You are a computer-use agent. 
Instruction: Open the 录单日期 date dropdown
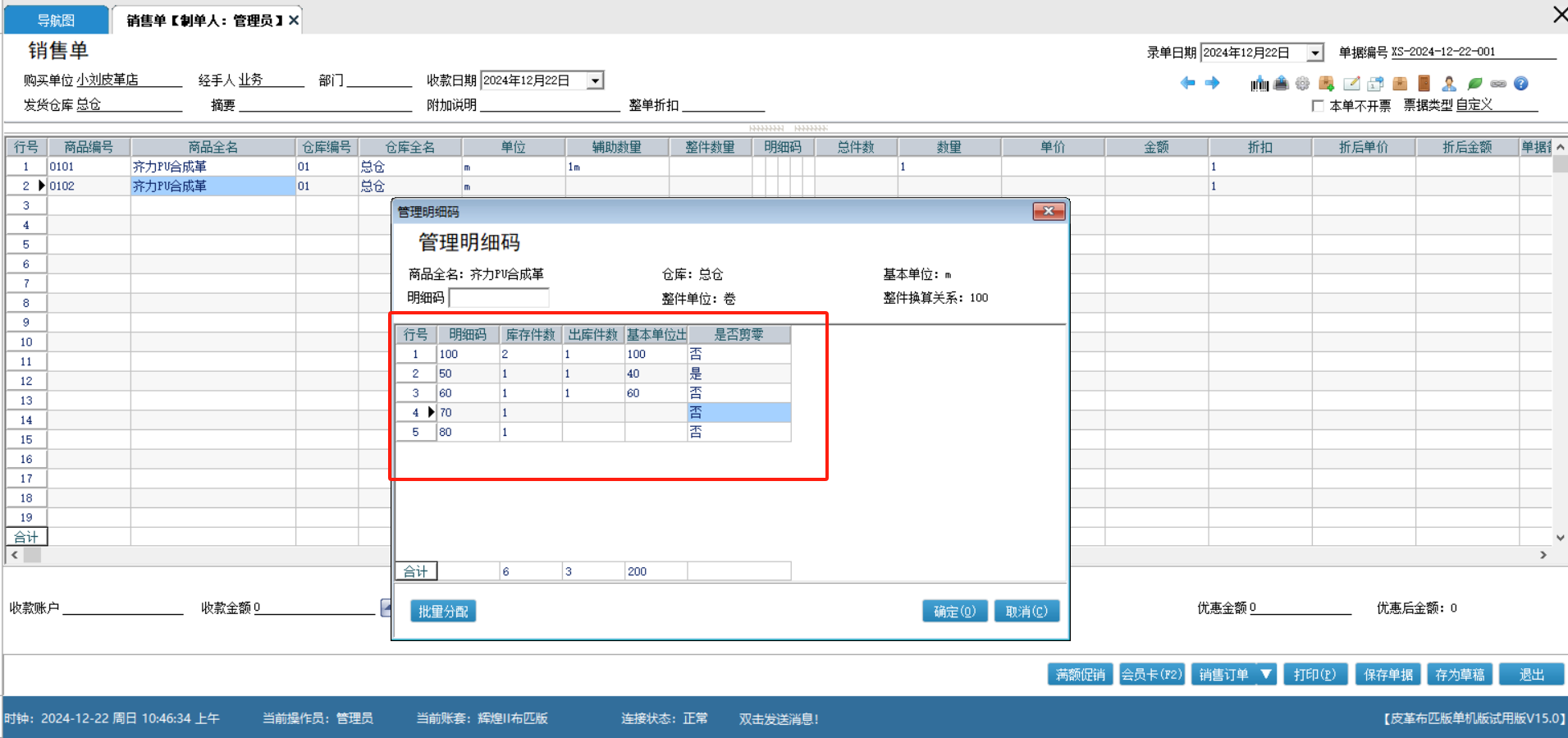(1315, 53)
